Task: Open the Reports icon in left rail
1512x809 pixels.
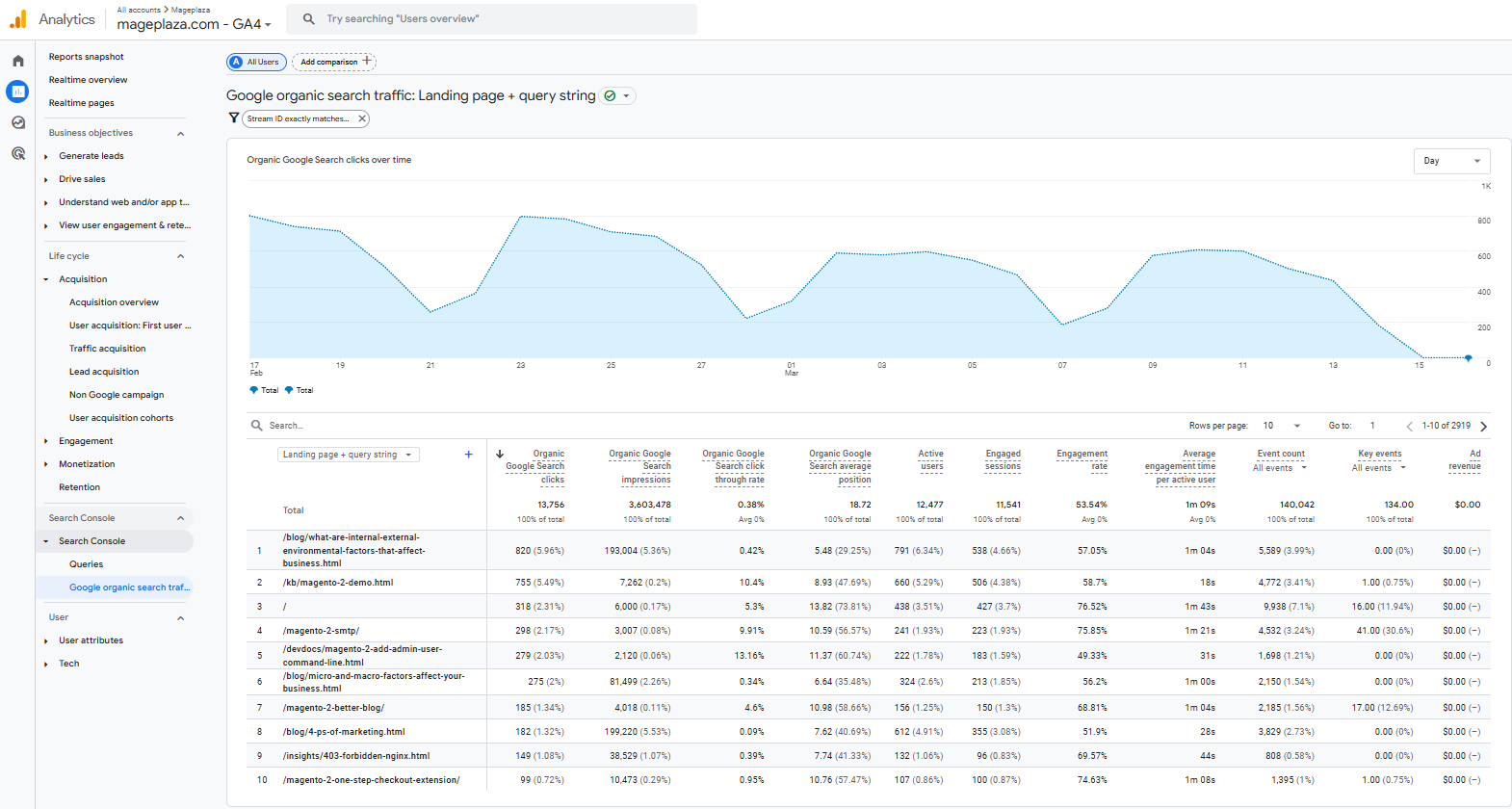Action: pos(17,91)
